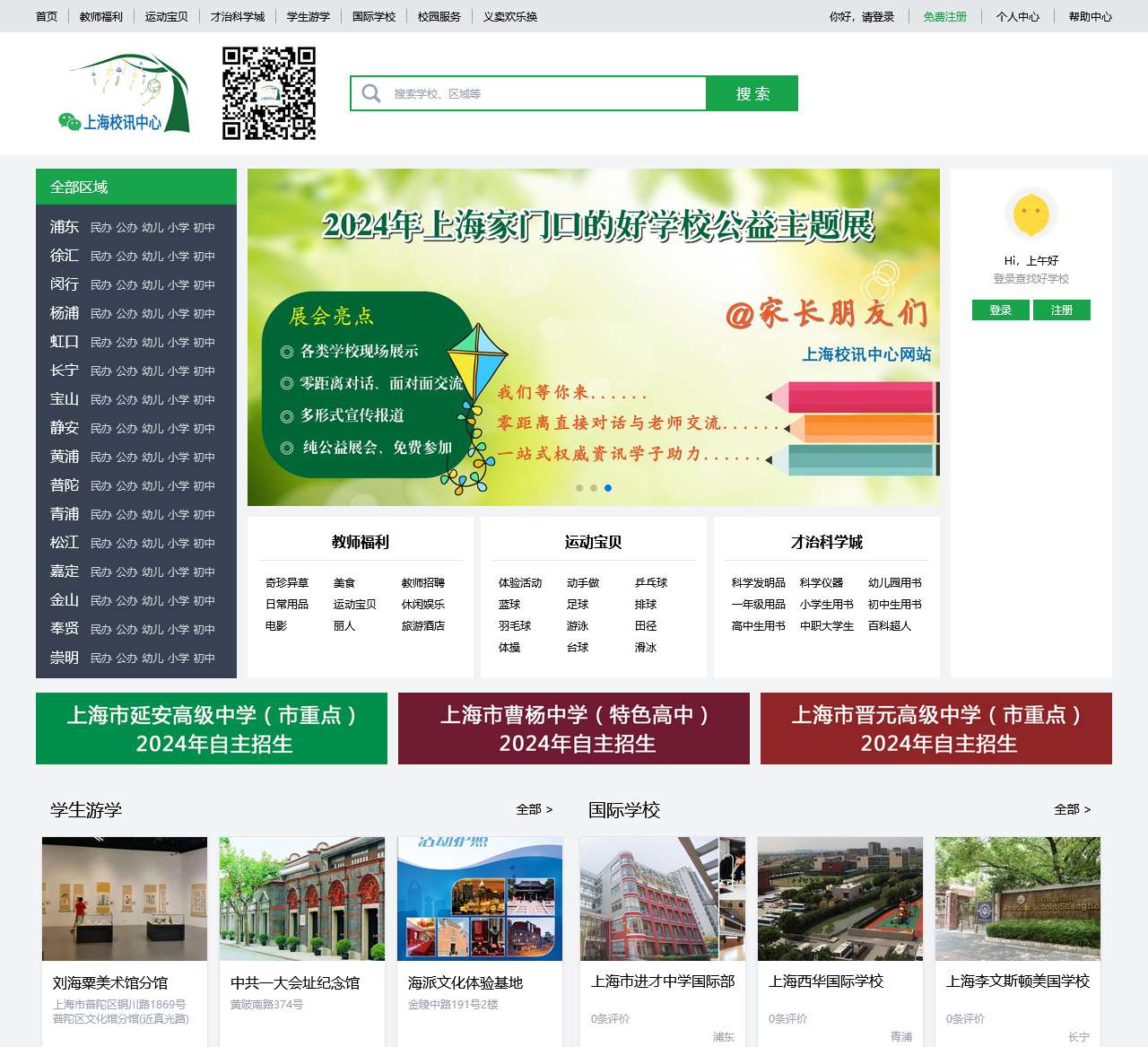
Task: Open 义卖欢乐换 in top navigation
Action: pyautogui.click(x=510, y=17)
